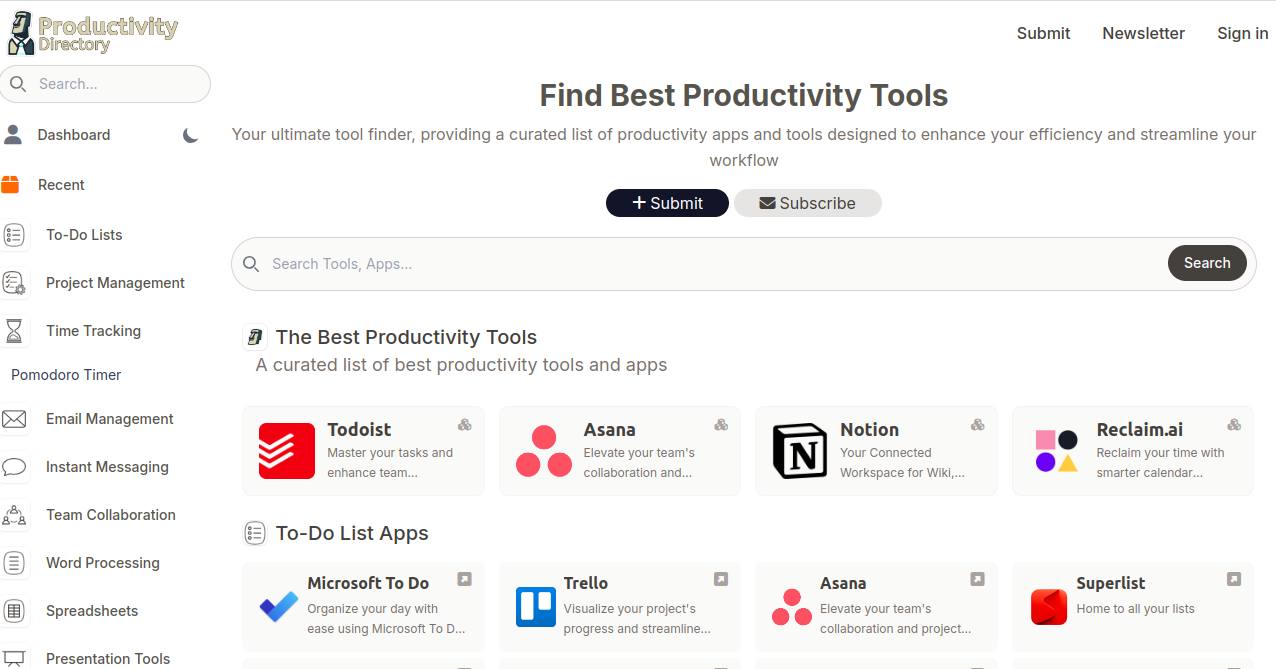The height and width of the screenshot is (669, 1276).
Task: Click the To-Do List Apps section icon
Action: click(x=255, y=533)
